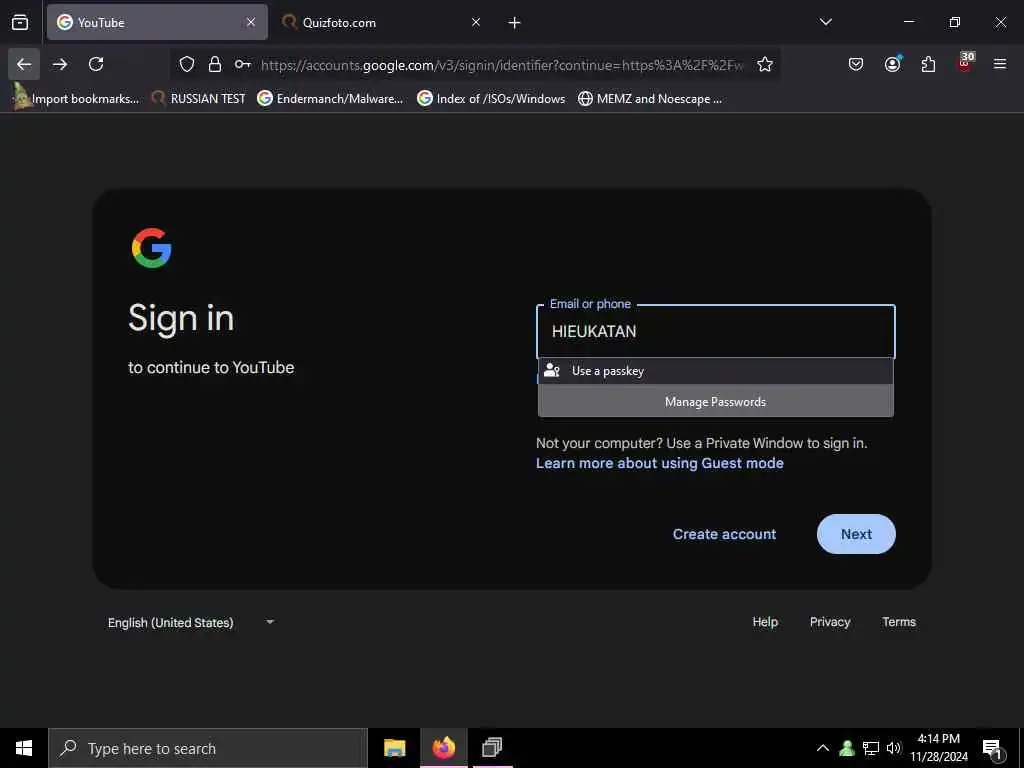The image size is (1024, 768).
Task: Show hidden system tray icons
Action: pos(823,748)
